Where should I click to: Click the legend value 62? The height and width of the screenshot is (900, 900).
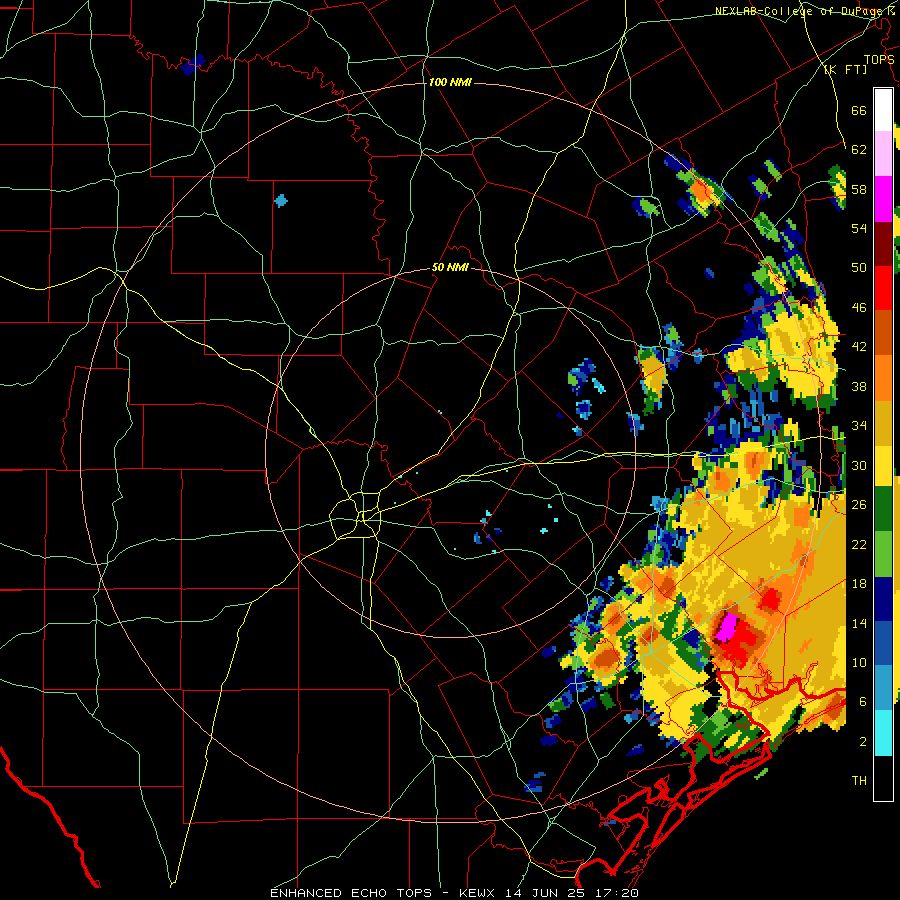click(859, 150)
